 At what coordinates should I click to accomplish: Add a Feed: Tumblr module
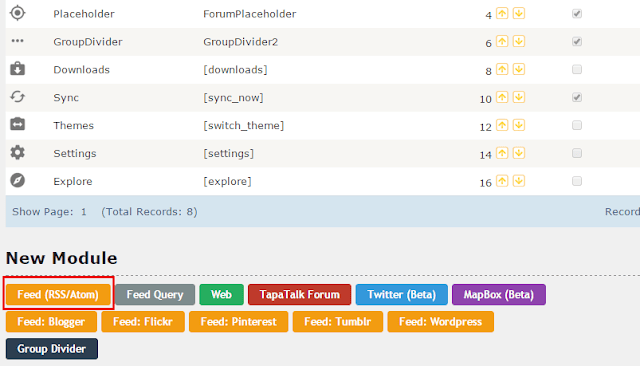click(338, 322)
